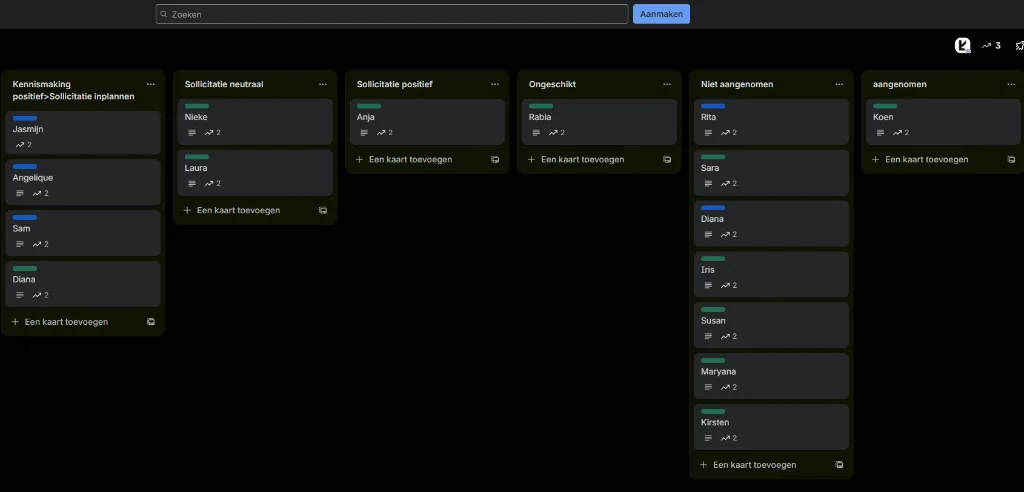Add a card to Sollicitatie positief list

coord(404,159)
